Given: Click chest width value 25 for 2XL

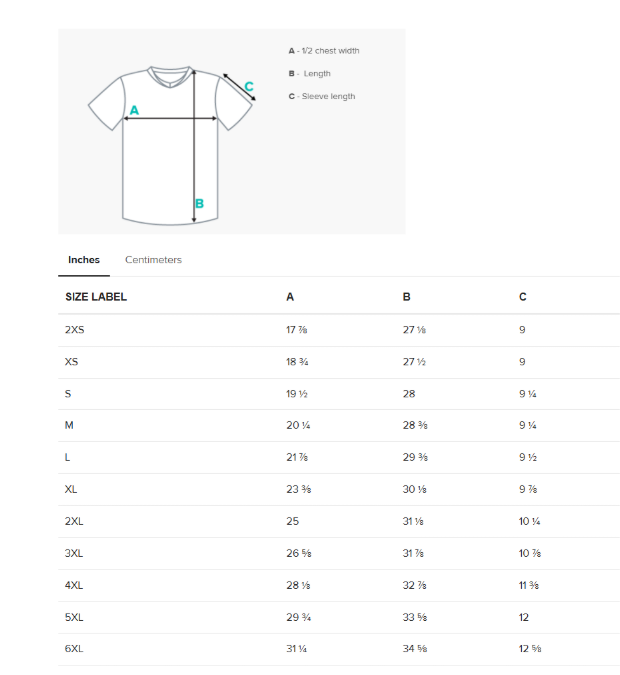Looking at the screenshot, I should [292, 521].
